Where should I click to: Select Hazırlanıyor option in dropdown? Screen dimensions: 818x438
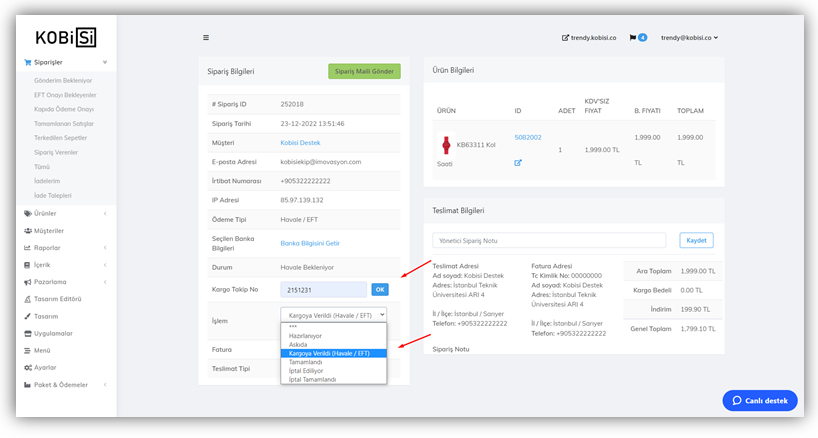pyautogui.click(x=334, y=336)
